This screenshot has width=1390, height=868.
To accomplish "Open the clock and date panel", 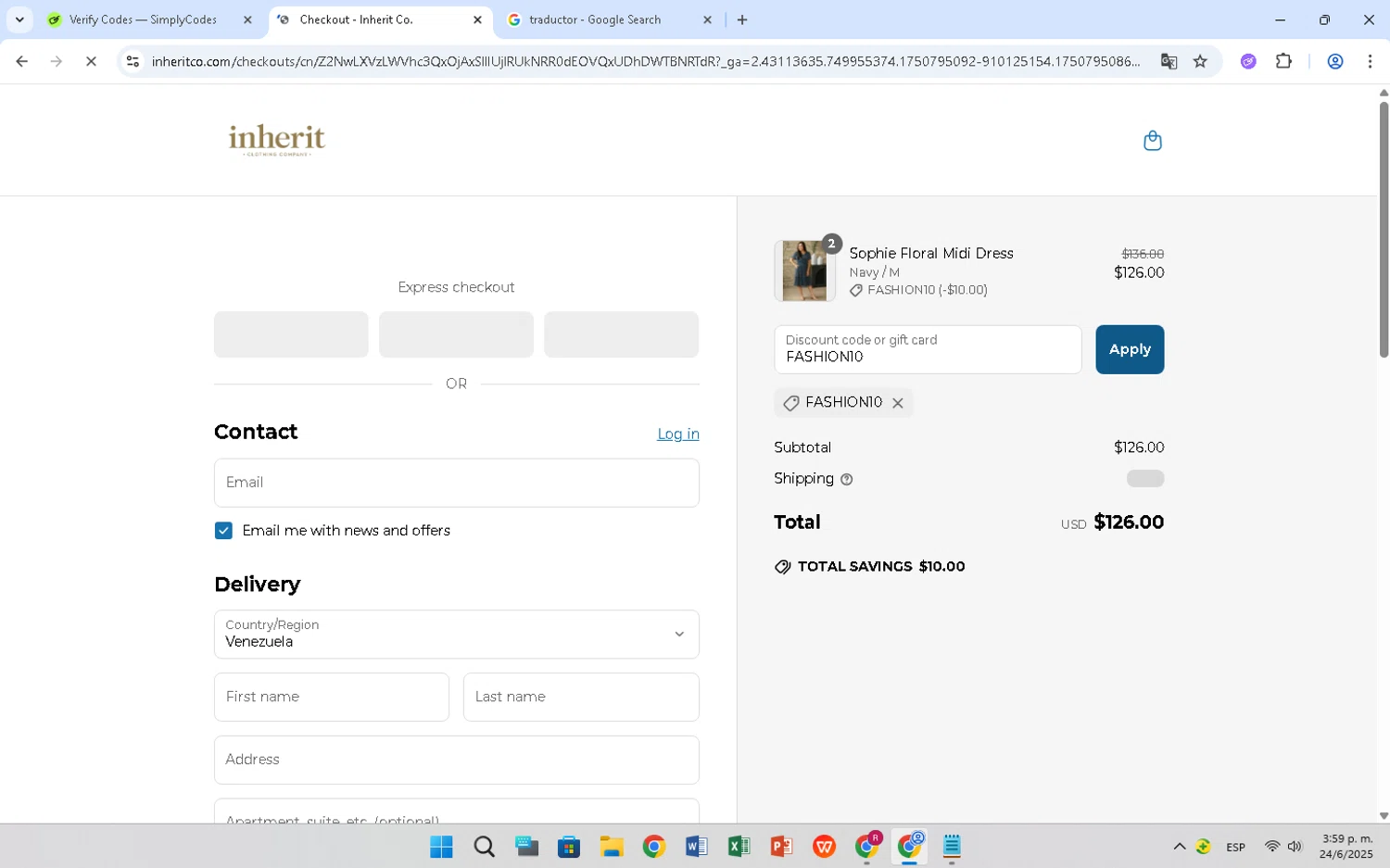I will (1346, 847).
